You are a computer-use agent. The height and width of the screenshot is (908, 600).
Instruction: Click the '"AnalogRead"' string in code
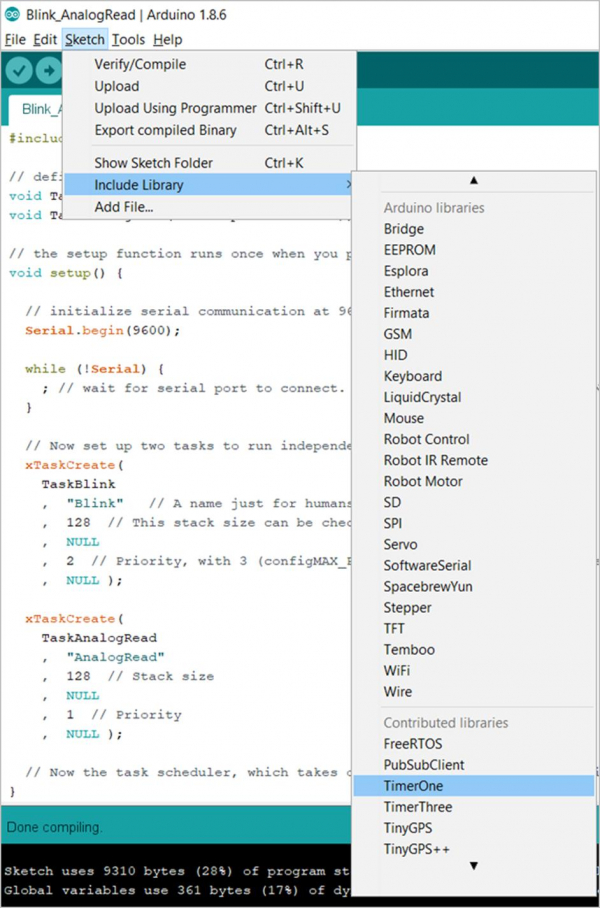tap(116, 657)
